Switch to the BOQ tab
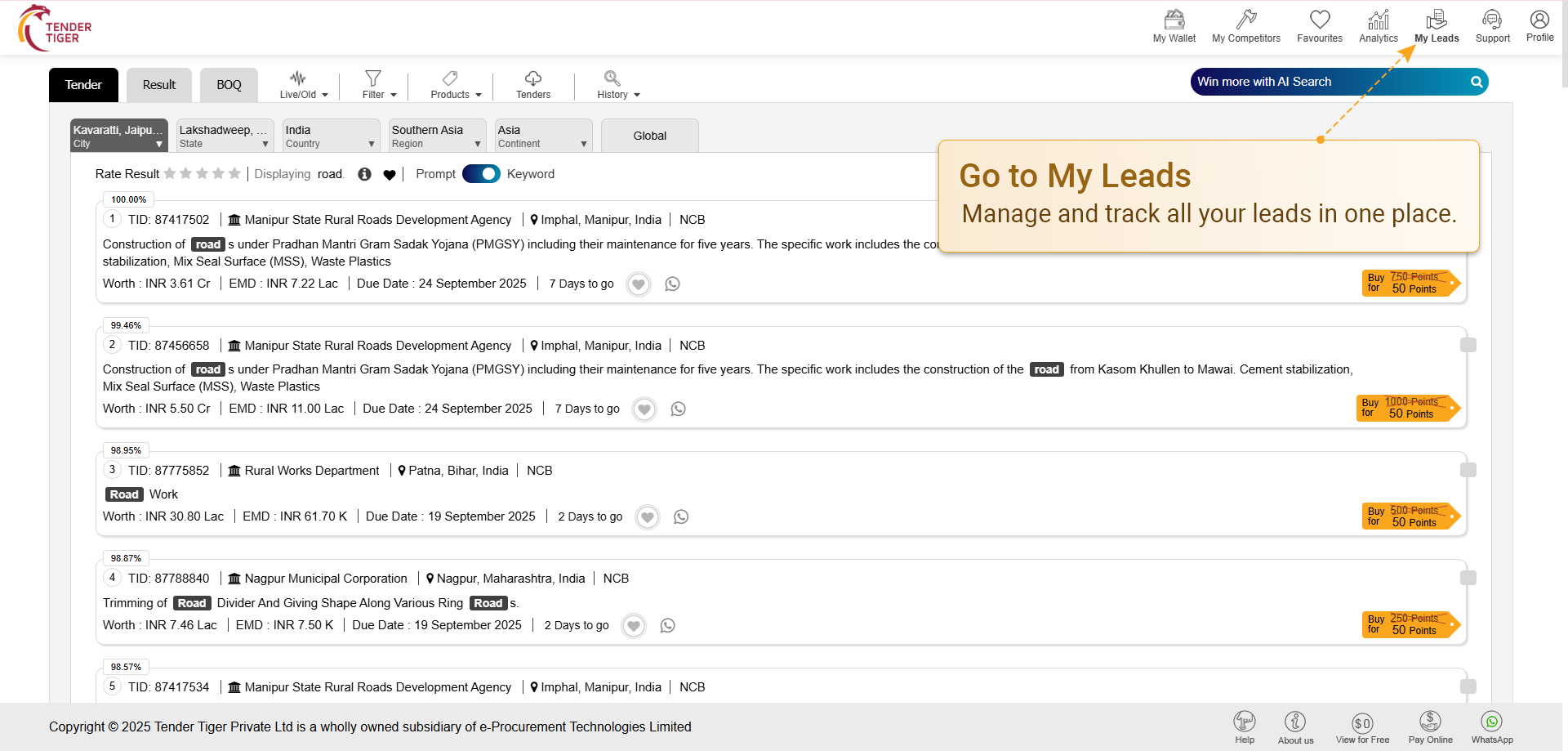The width and height of the screenshot is (1568, 751). pyautogui.click(x=229, y=85)
